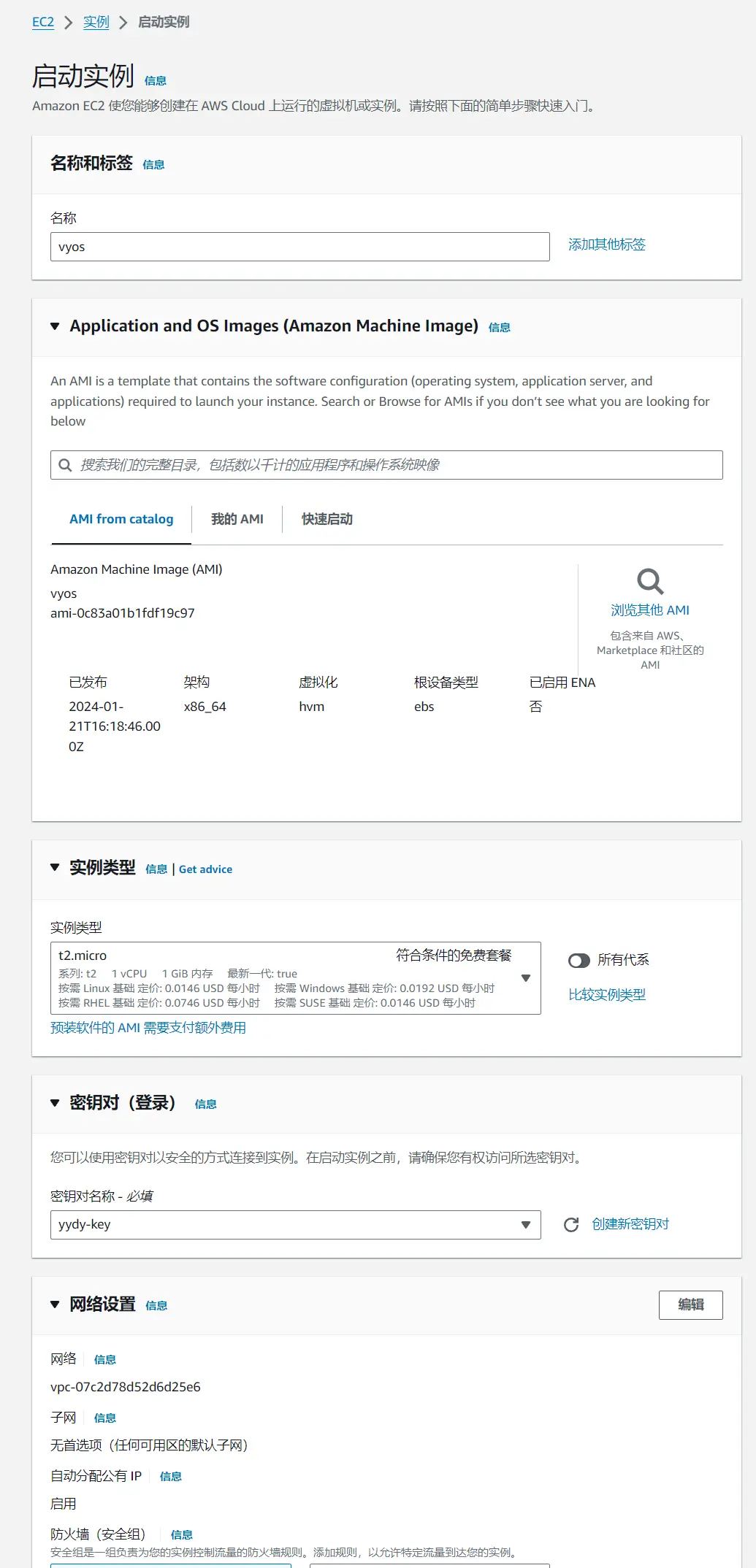Click 创建新密钥对 link
Screen dimensions: 756x1568
630,1224
